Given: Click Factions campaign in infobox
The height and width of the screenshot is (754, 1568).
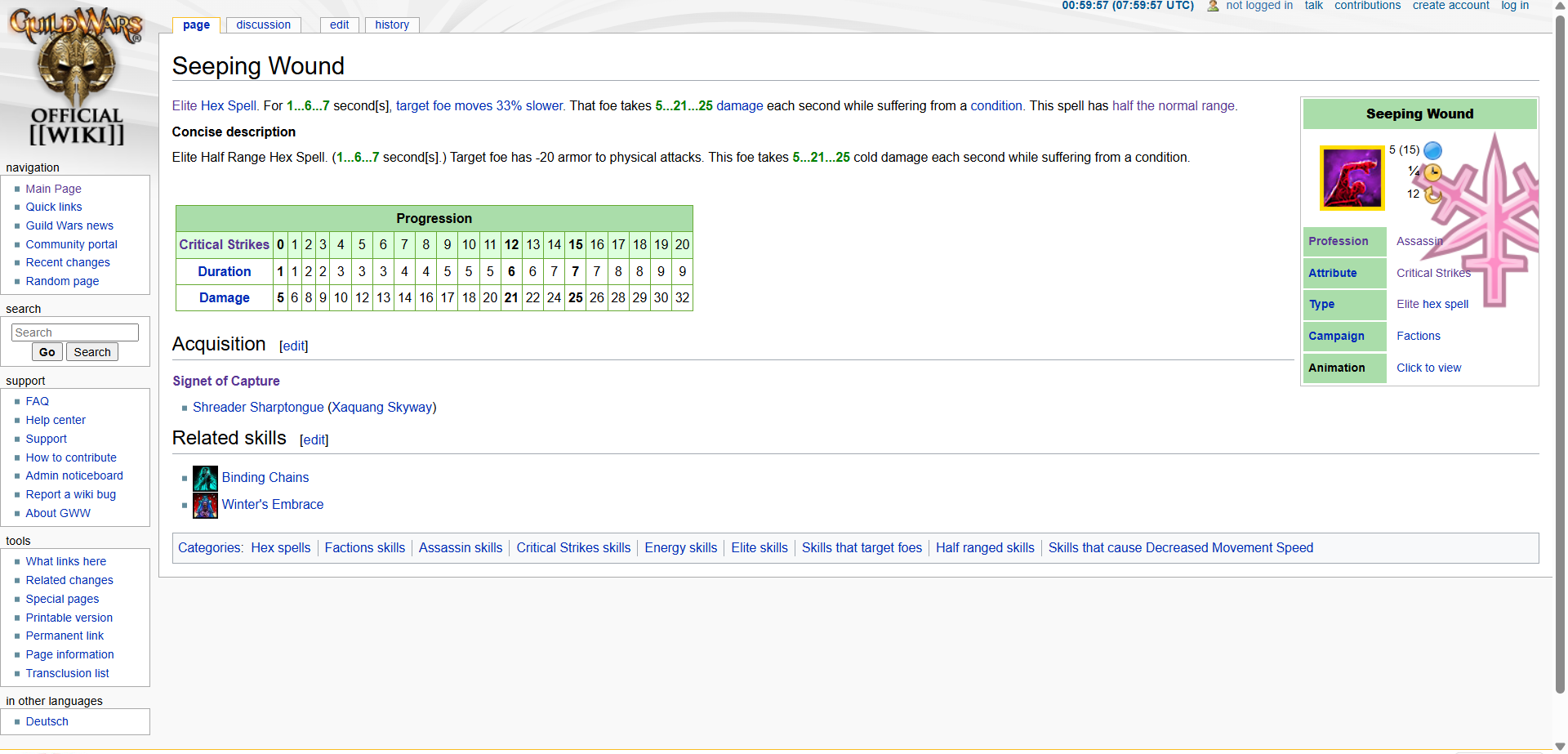Looking at the screenshot, I should [x=1419, y=336].
